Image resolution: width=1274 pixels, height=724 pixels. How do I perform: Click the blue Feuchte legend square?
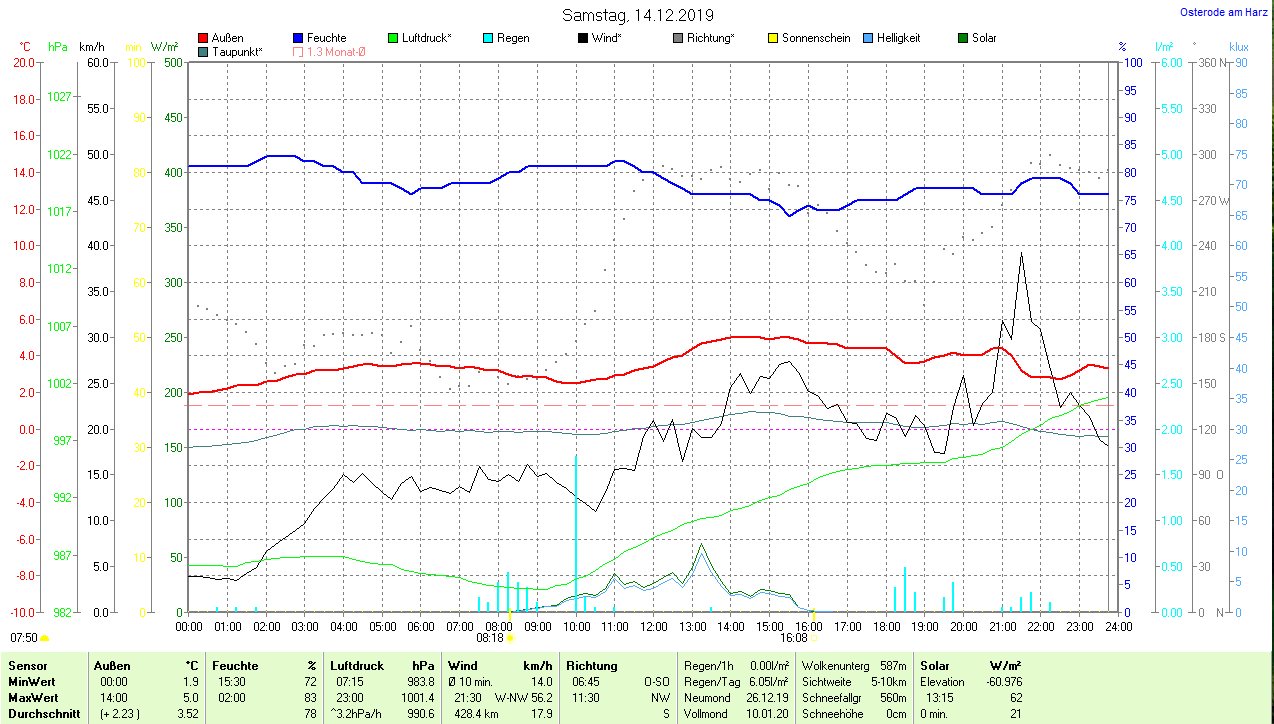(298, 38)
